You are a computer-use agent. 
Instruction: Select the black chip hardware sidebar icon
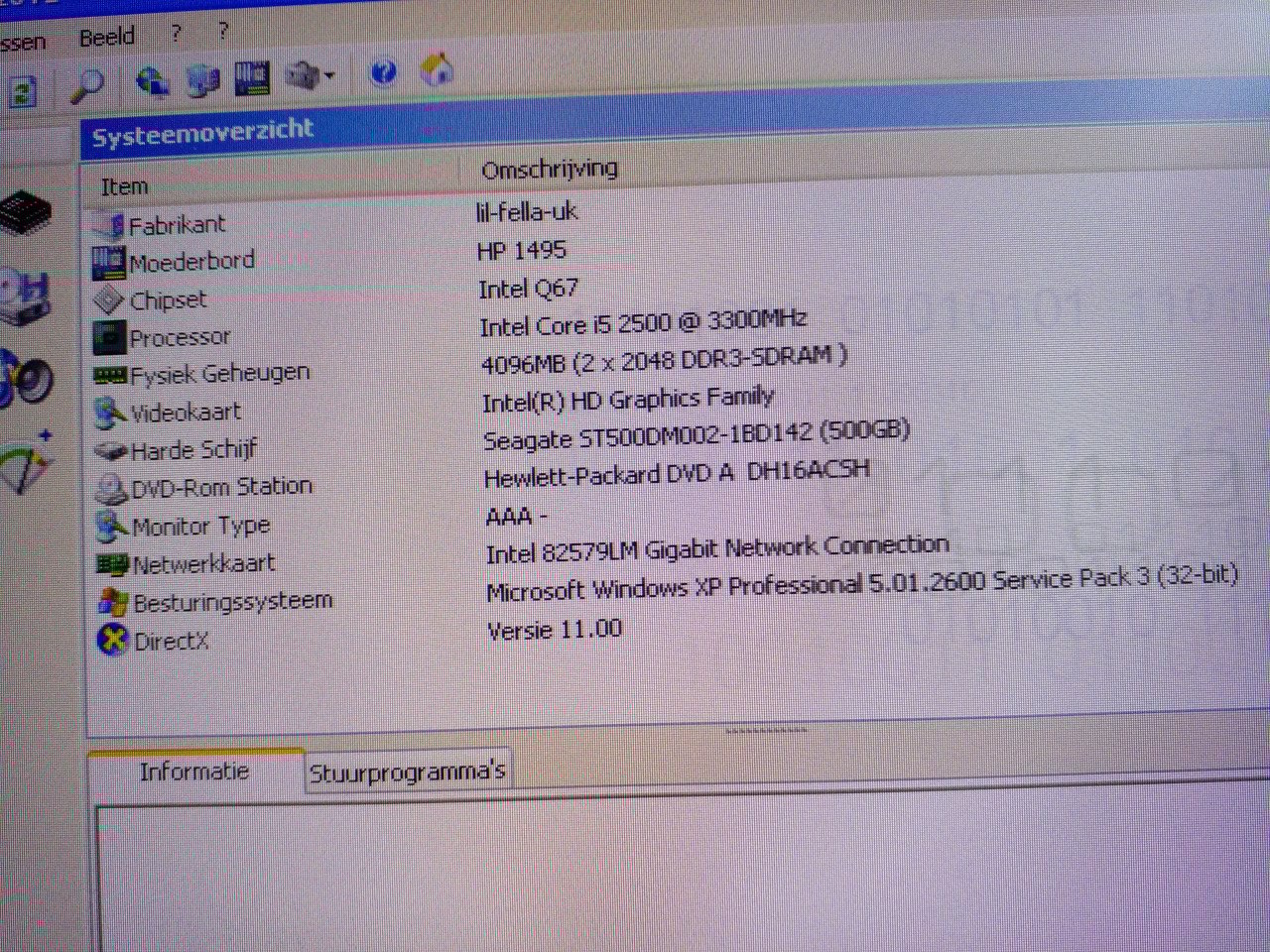click(25, 213)
